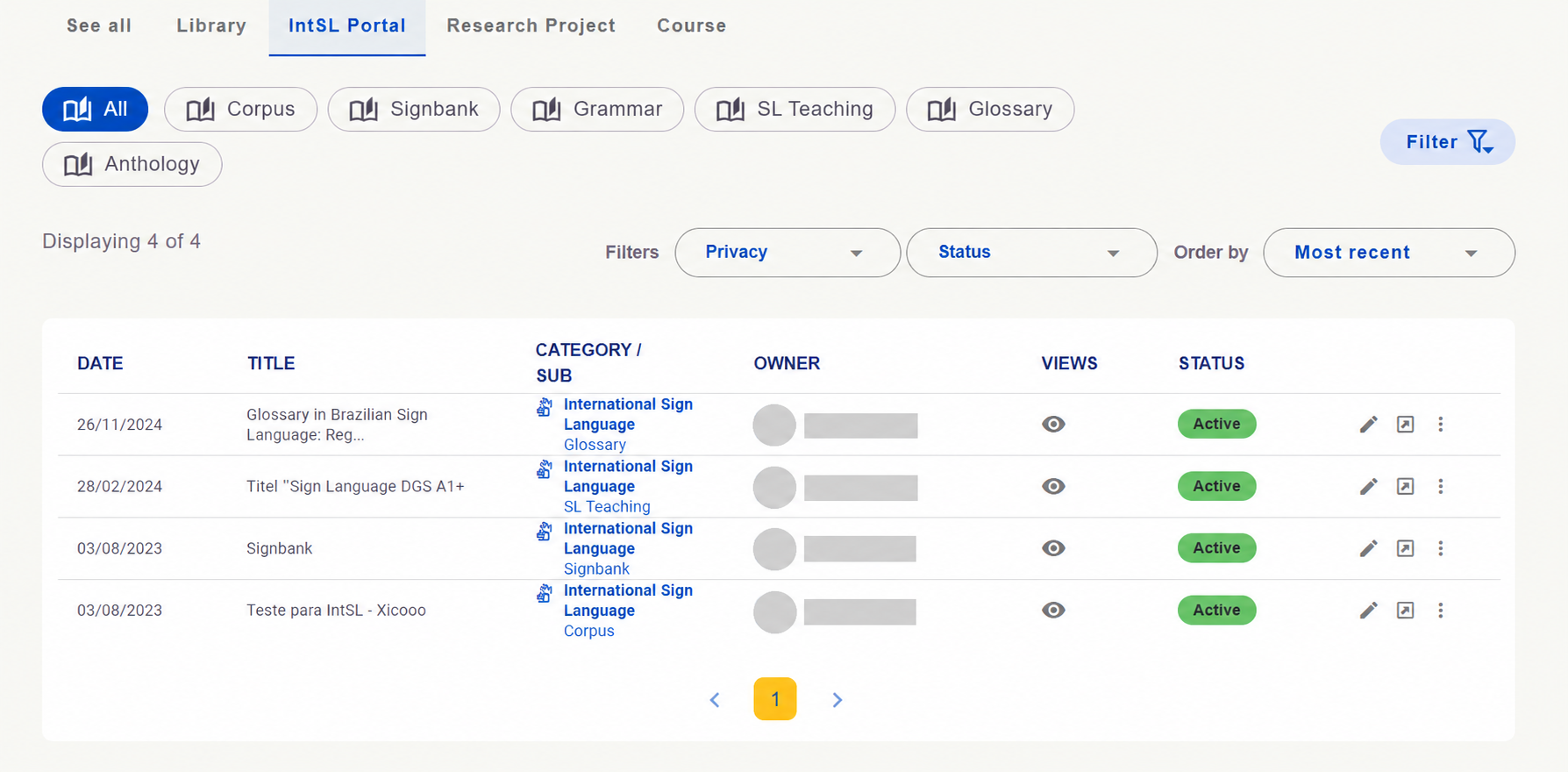Switch to the Course tab

(692, 26)
